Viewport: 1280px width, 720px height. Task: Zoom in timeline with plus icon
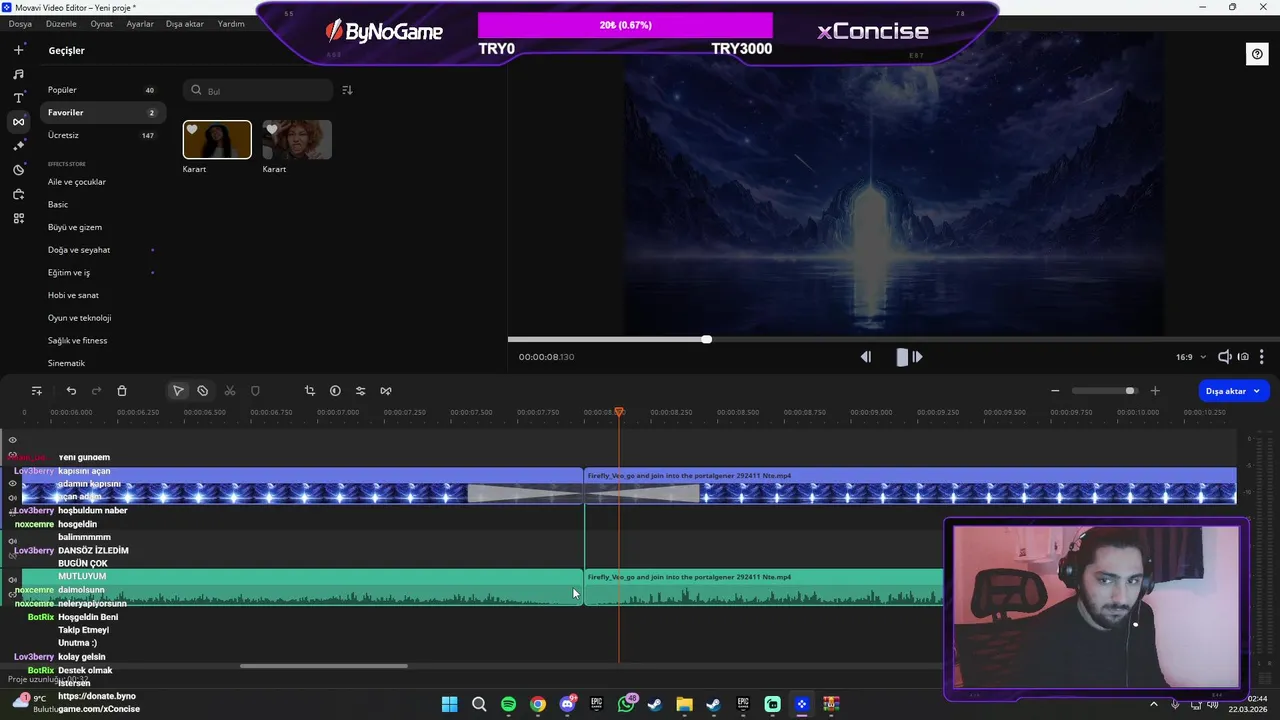click(1155, 391)
